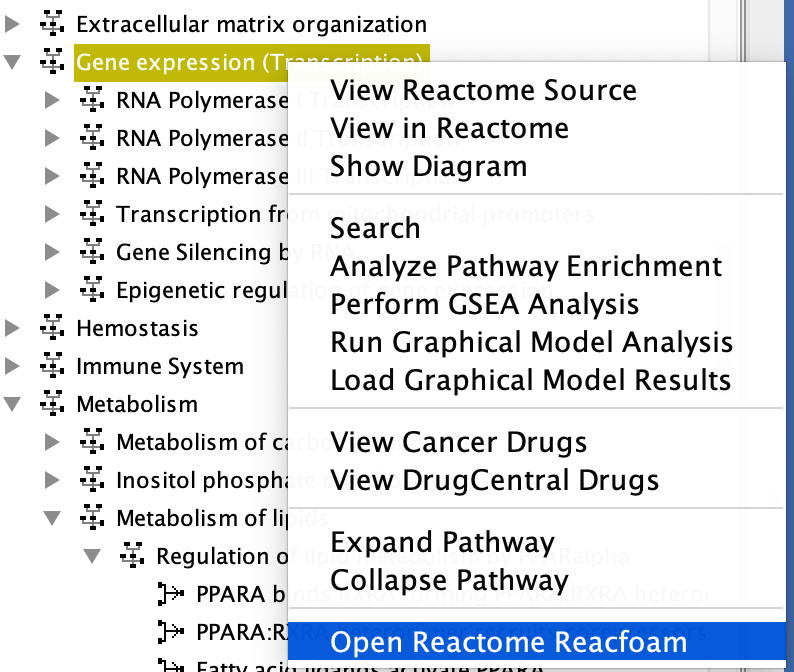The width and height of the screenshot is (794, 672).
Task: Select Metabolism of lipids row
Action: click(202, 518)
